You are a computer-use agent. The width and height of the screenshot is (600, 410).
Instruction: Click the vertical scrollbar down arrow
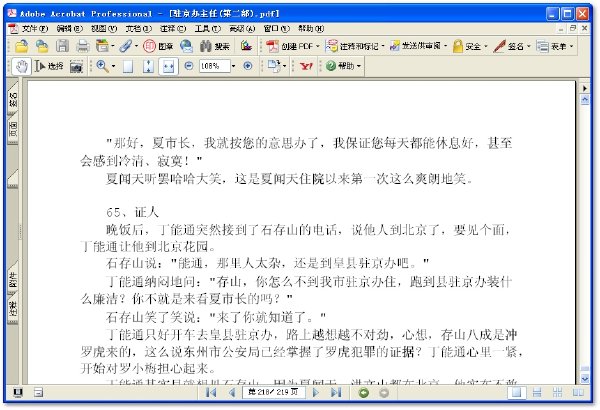click(584, 378)
